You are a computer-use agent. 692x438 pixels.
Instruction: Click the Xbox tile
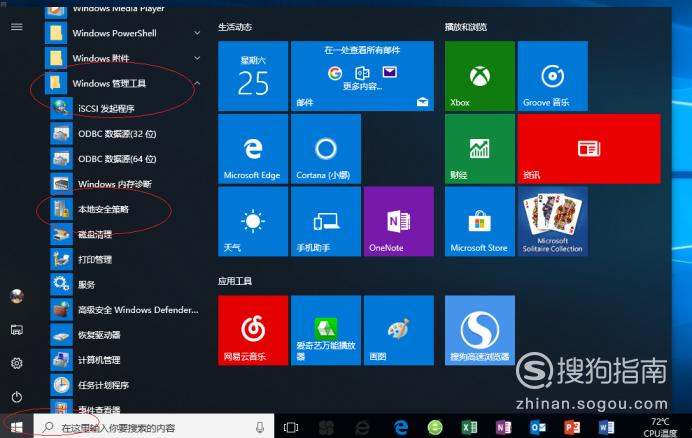(x=480, y=76)
